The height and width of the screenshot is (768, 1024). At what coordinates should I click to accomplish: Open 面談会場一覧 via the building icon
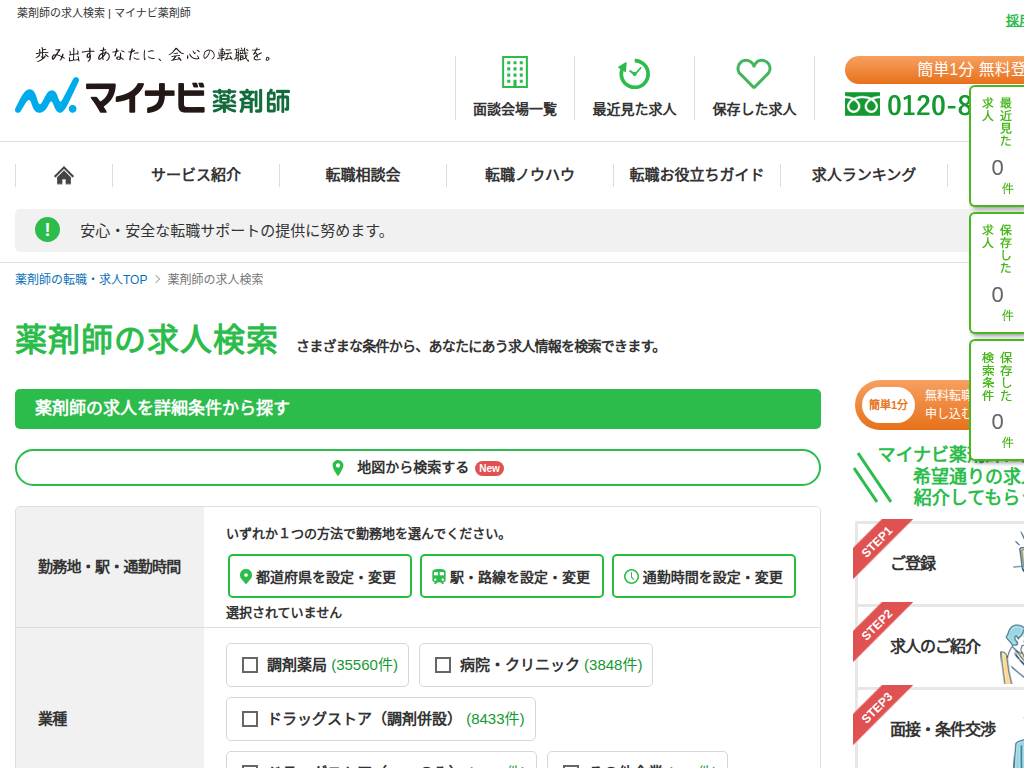(x=513, y=72)
